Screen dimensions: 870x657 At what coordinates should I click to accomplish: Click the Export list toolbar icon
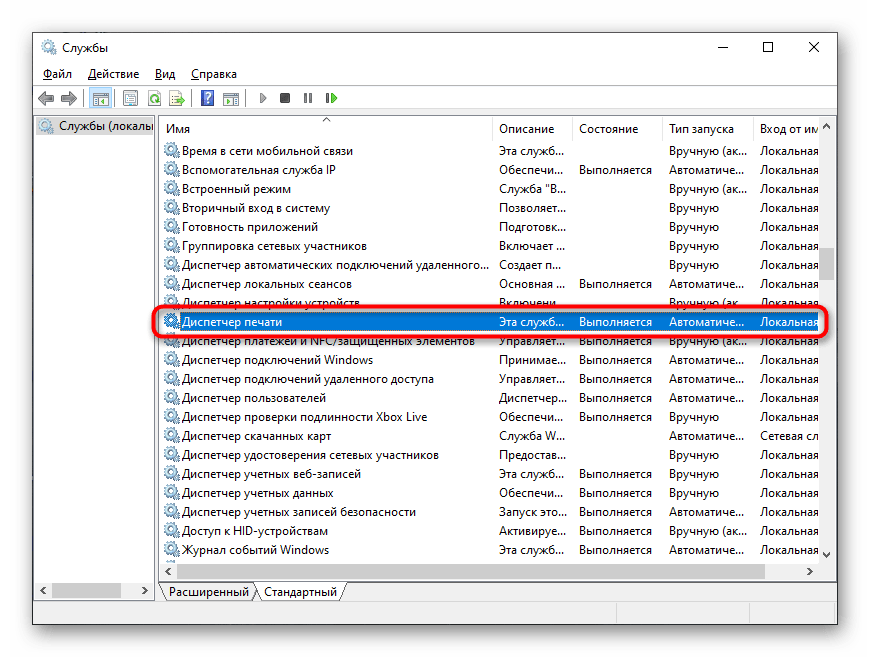pos(177,98)
